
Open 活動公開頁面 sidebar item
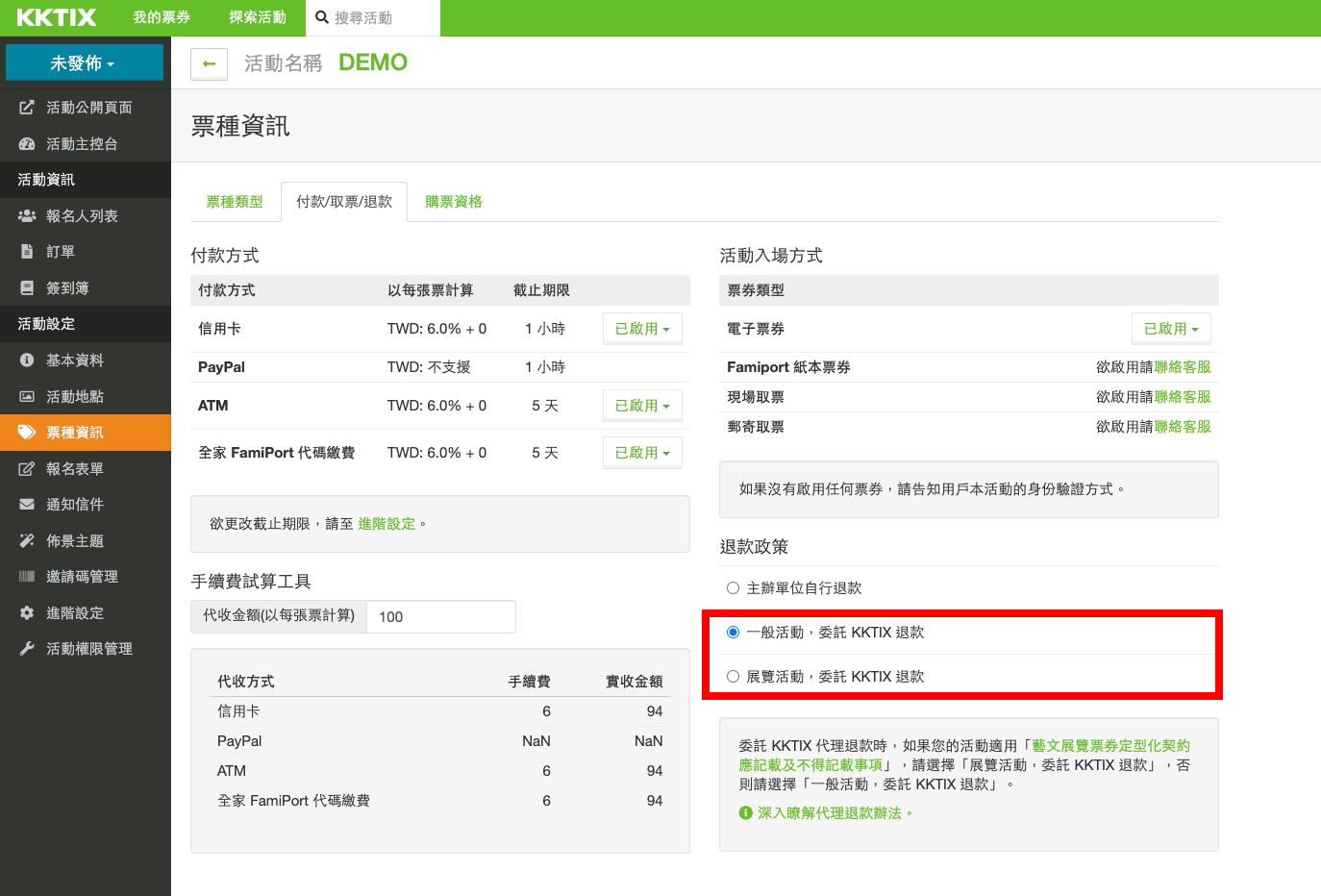click(86, 108)
